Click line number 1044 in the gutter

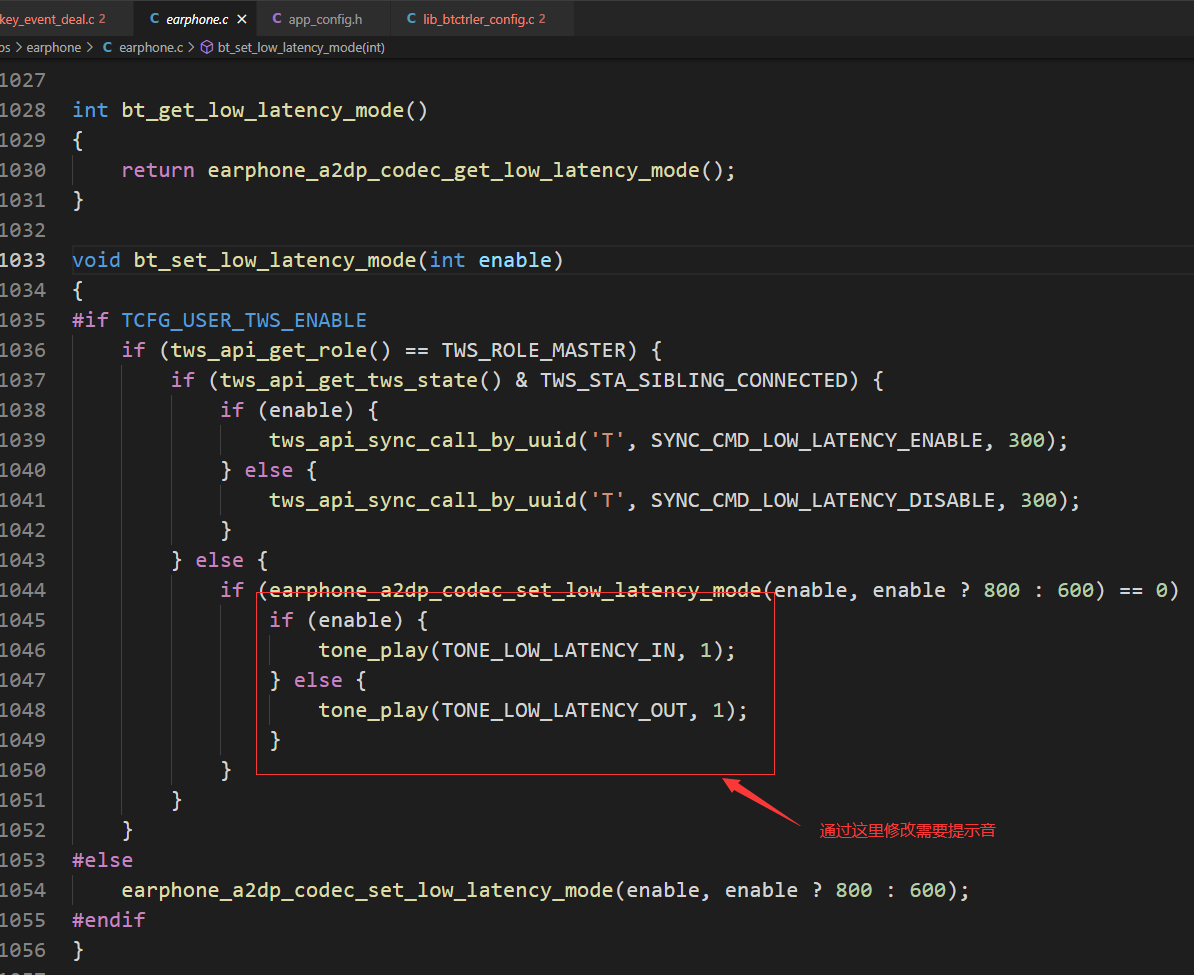(x=23, y=590)
